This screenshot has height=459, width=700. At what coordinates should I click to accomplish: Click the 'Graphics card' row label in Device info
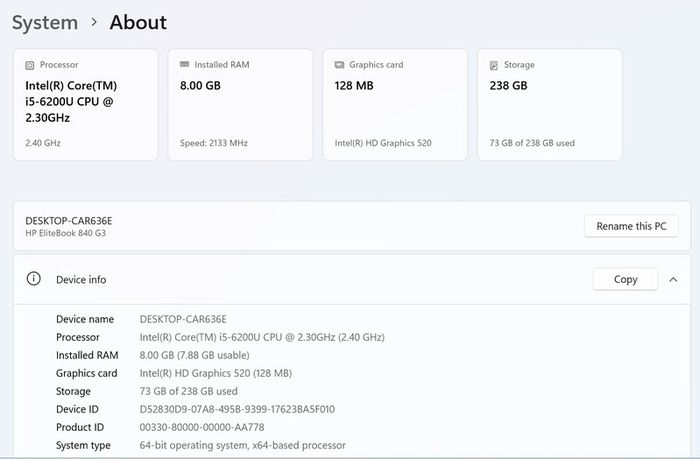[x=87, y=373]
